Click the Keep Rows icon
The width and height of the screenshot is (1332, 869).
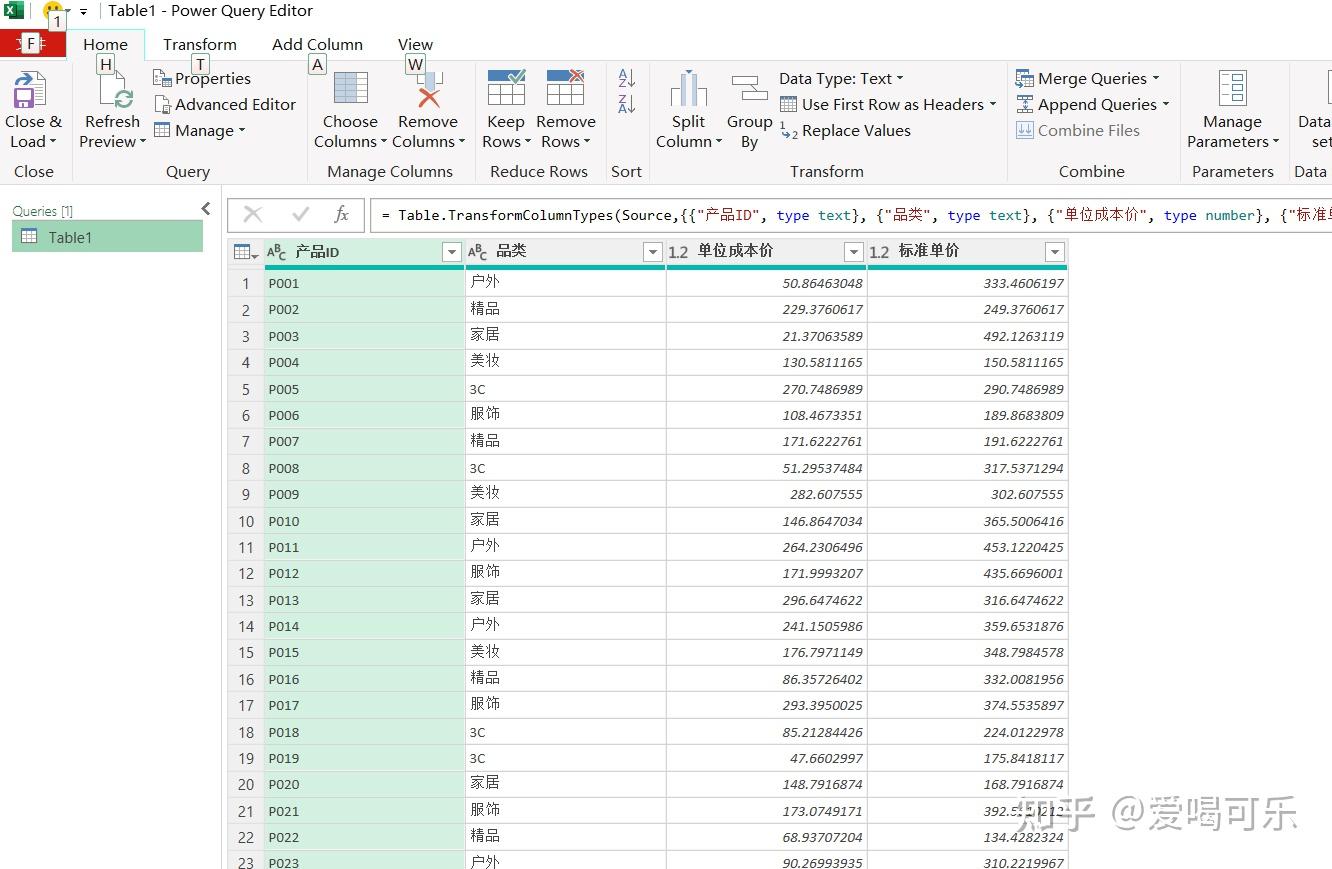[x=505, y=89]
